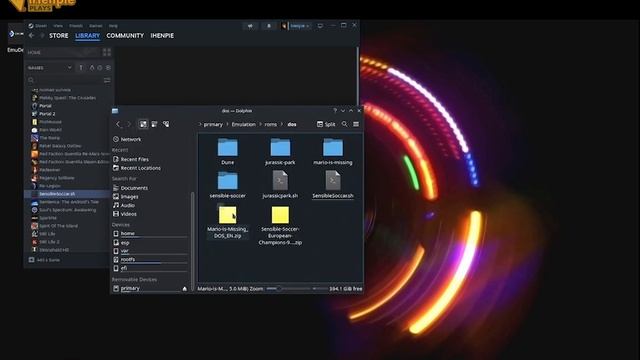
Task: Open the efi device
Action: tap(149, 268)
